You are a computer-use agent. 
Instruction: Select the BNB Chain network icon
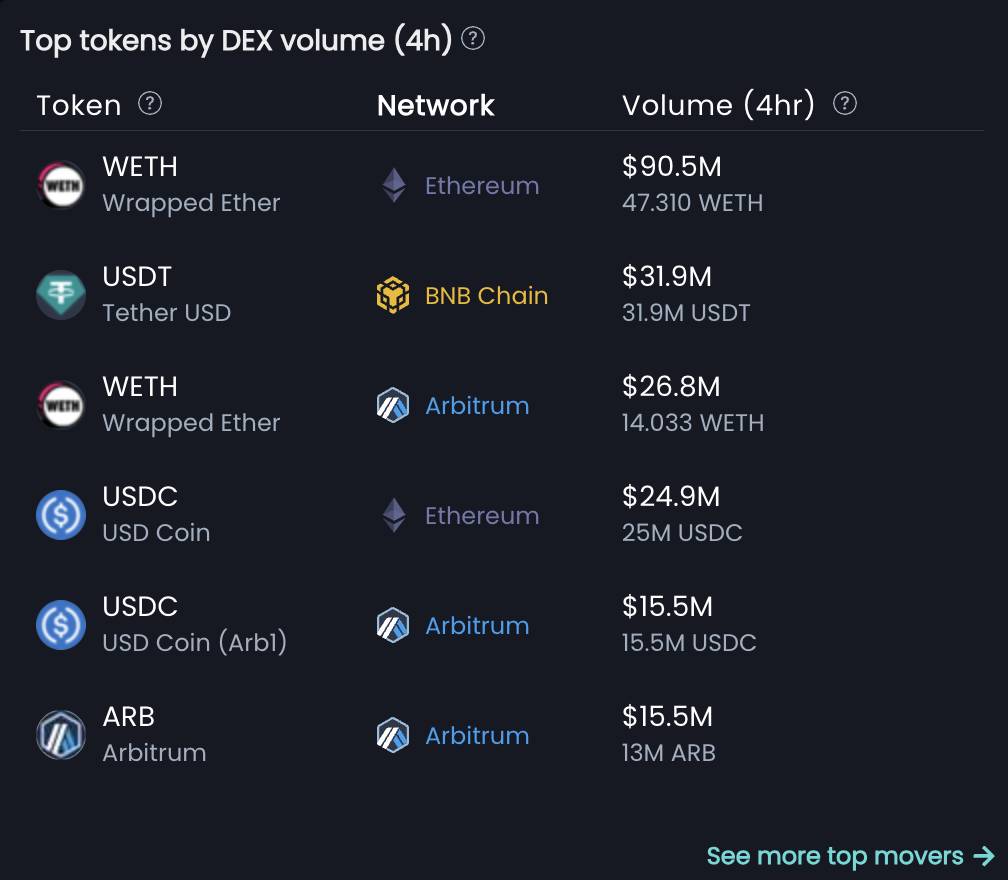(393, 295)
